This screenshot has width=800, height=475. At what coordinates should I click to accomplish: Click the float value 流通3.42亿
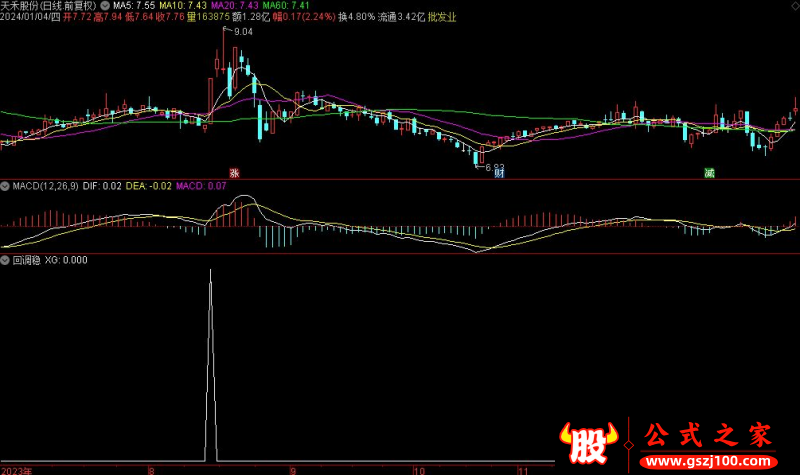(x=402, y=17)
